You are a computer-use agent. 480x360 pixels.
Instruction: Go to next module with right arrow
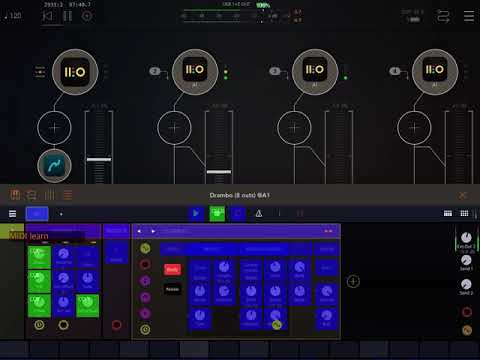(153, 231)
